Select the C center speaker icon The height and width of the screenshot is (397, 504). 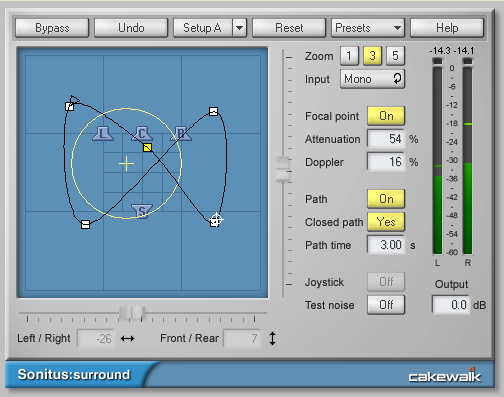(142, 134)
